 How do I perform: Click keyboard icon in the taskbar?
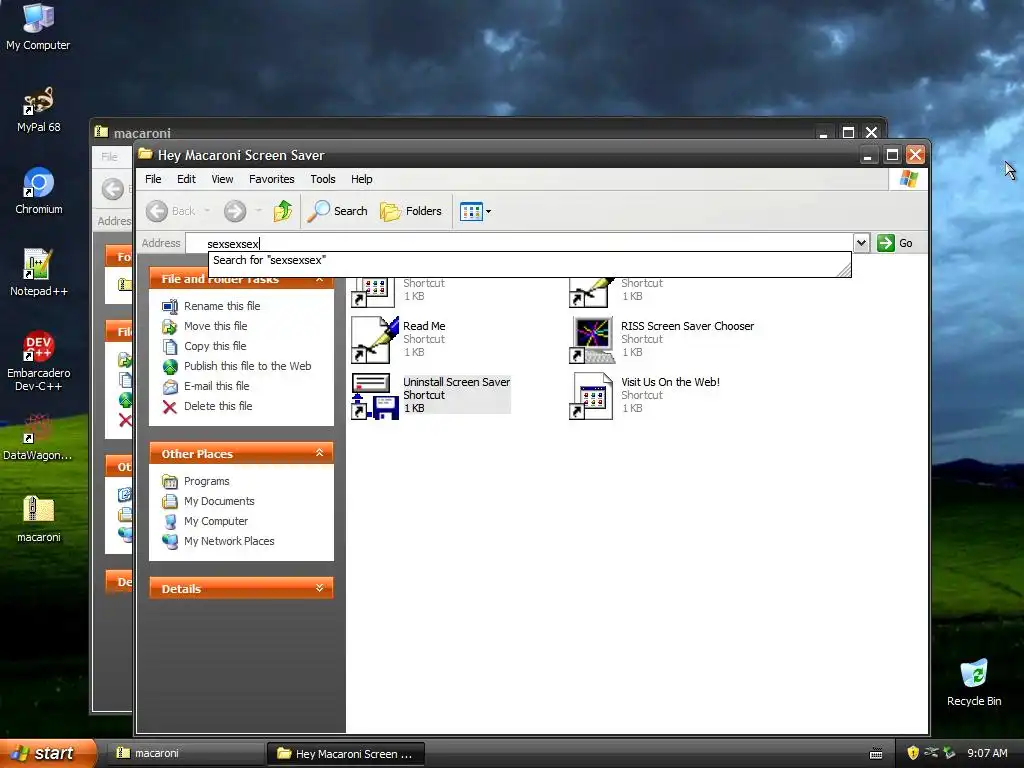pos(876,754)
